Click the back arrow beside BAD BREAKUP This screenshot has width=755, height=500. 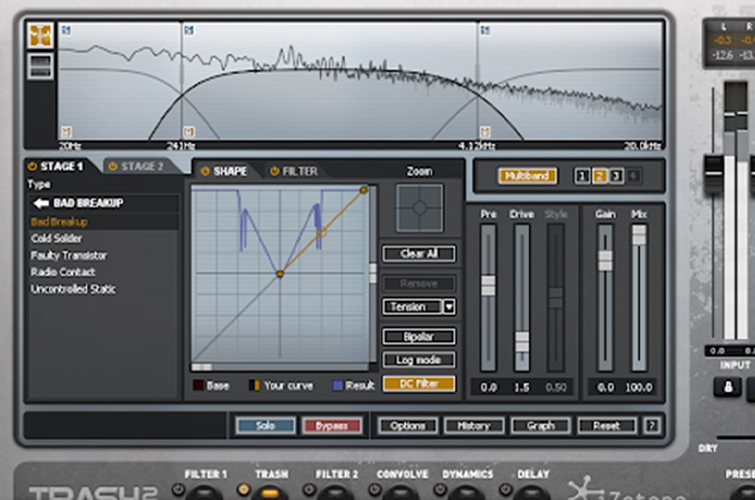point(41,203)
